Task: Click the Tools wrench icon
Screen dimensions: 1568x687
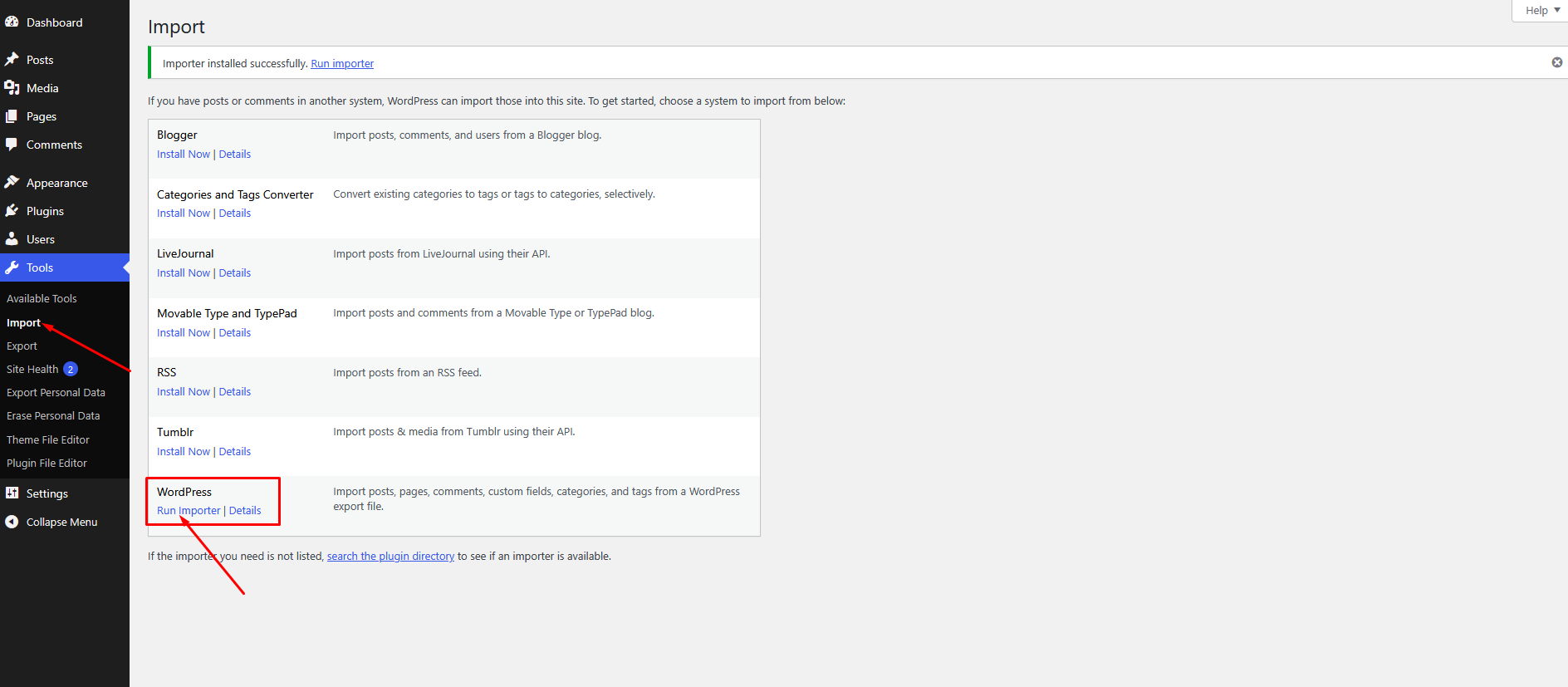Action: tap(12, 267)
